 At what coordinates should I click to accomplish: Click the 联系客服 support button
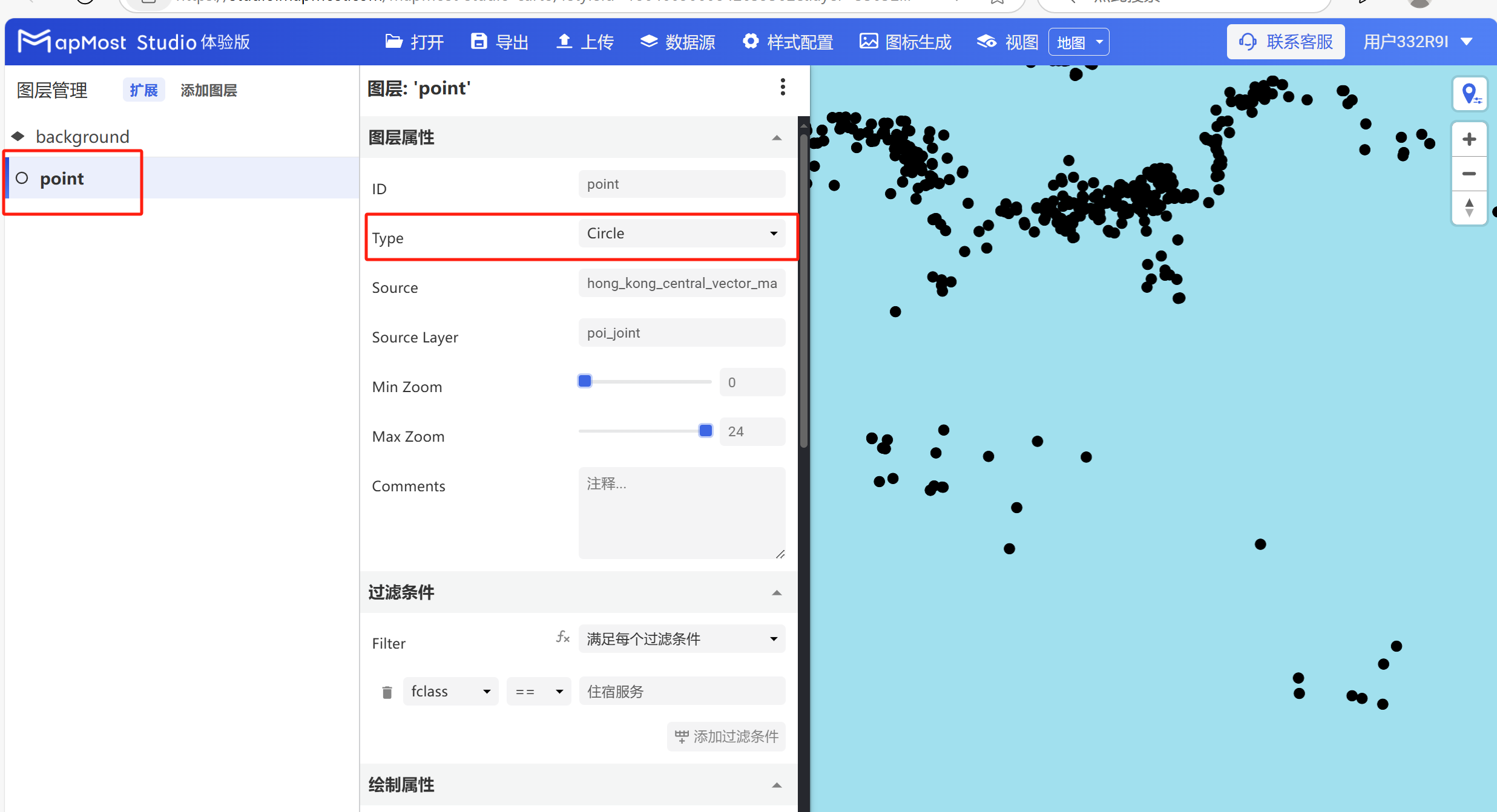coord(1286,42)
